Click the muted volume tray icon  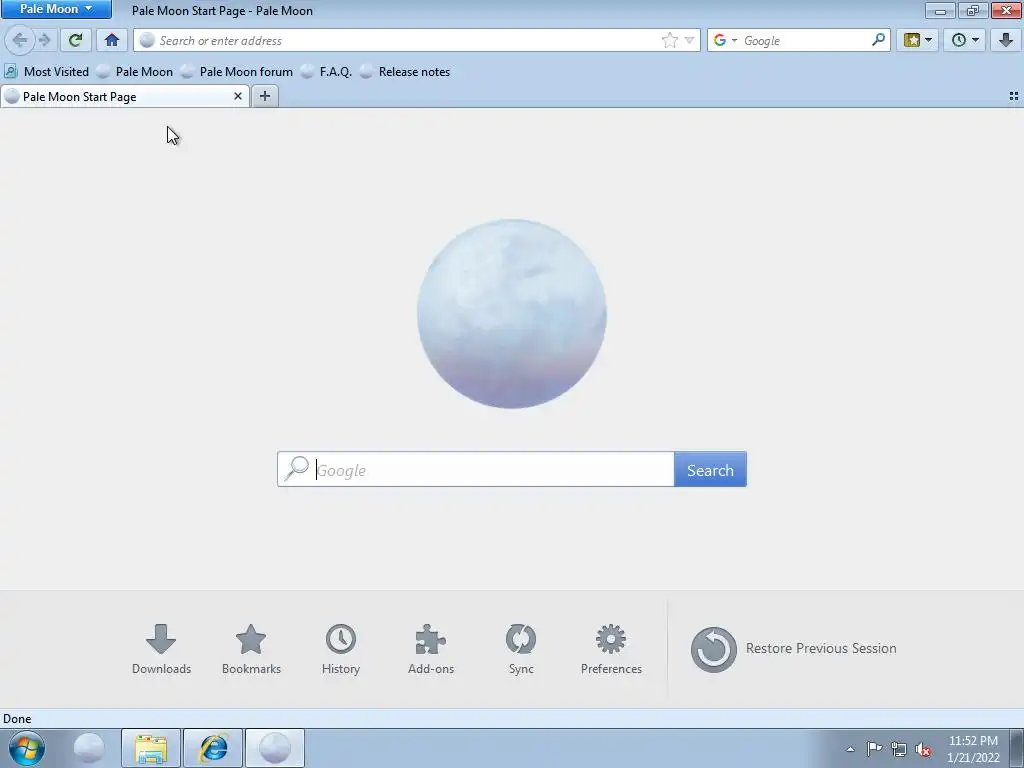(923, 749)
